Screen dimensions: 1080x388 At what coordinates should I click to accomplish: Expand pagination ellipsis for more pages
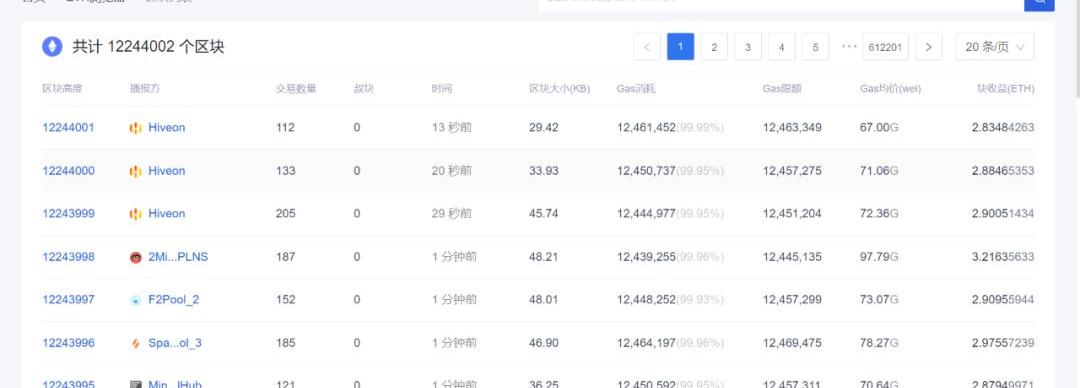[x=849, y=46]
